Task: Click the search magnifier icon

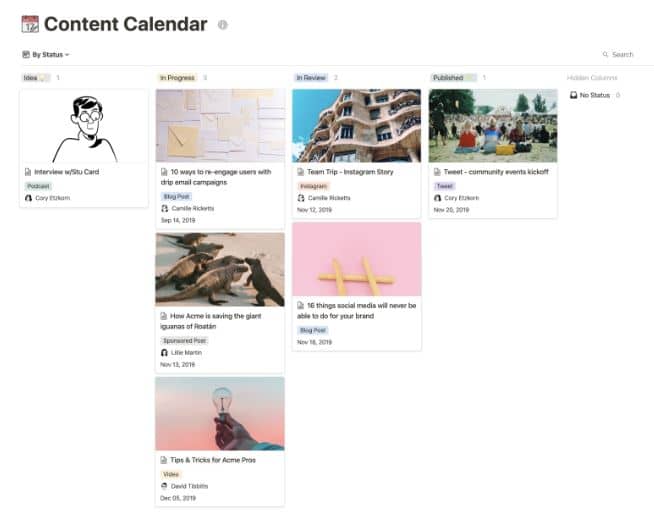Action: 605,54
